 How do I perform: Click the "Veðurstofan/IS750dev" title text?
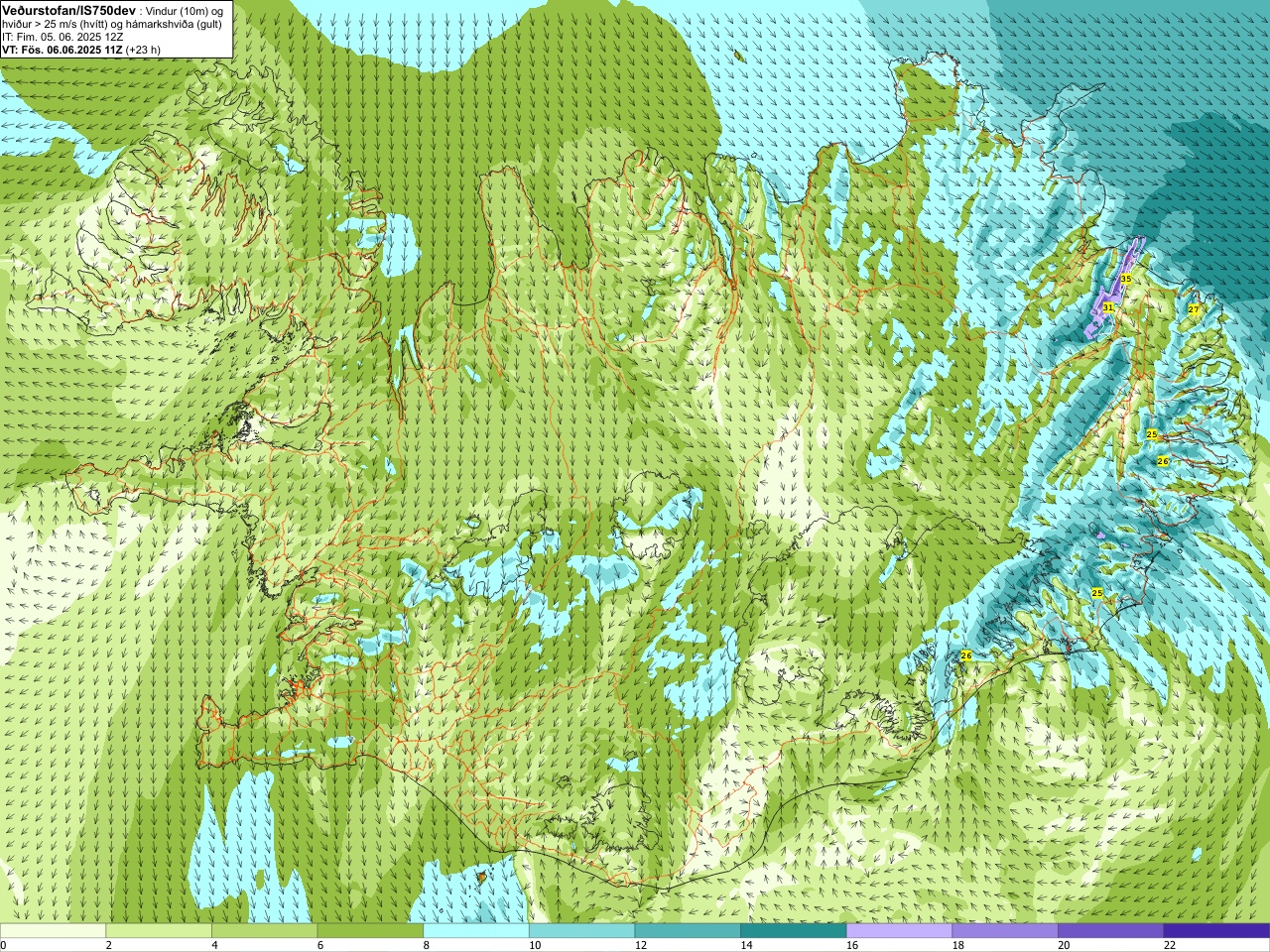click(69, 11)
